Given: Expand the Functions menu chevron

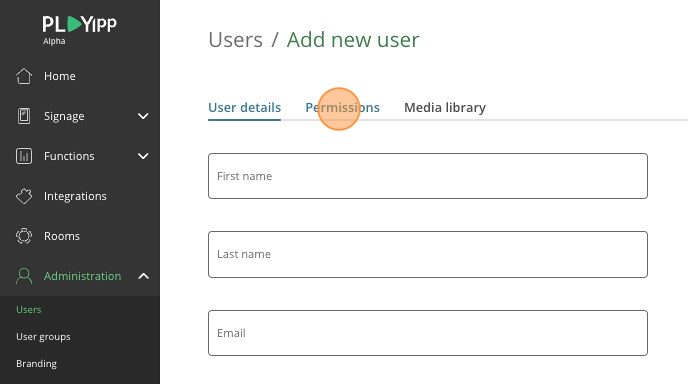Looking at the screenshot, I should click(143, 156).
